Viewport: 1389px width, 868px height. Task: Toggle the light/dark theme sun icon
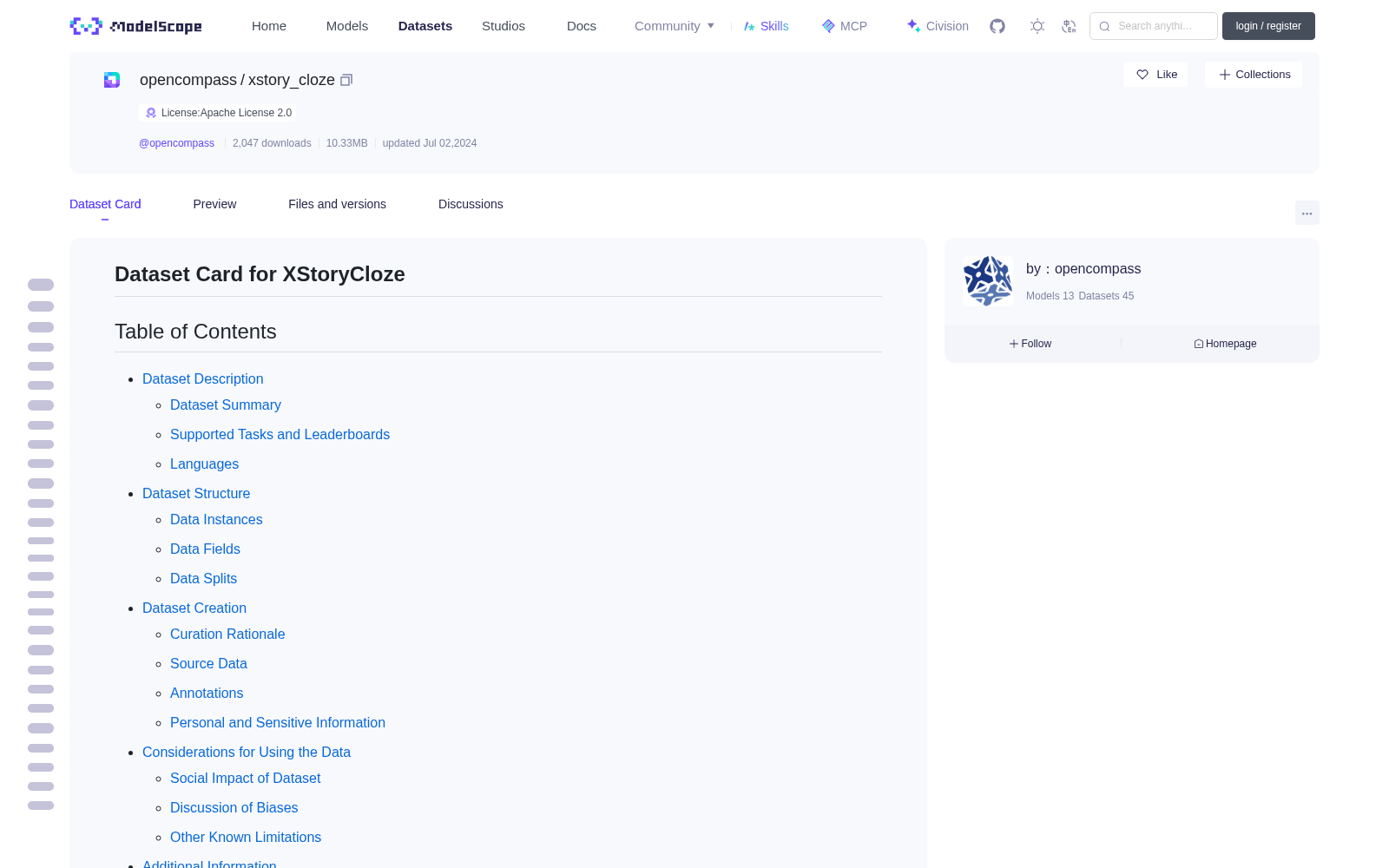click(1037, 26)
